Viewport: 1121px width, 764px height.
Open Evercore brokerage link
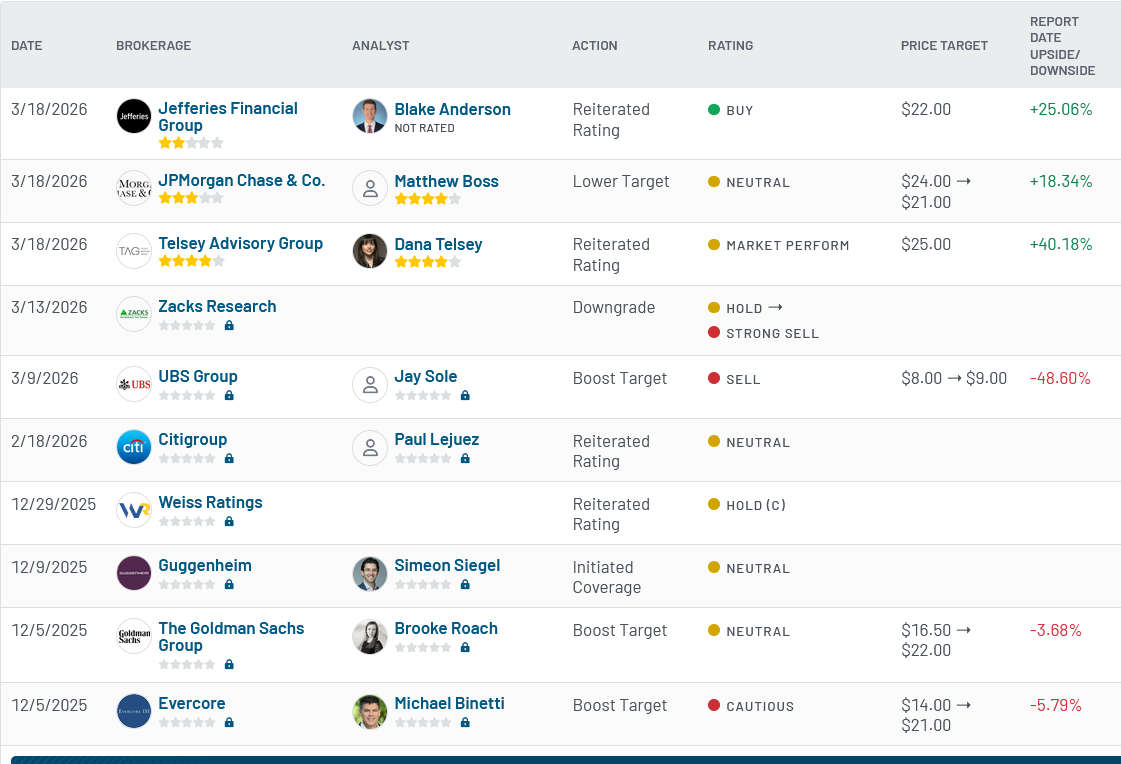(192, 703)
